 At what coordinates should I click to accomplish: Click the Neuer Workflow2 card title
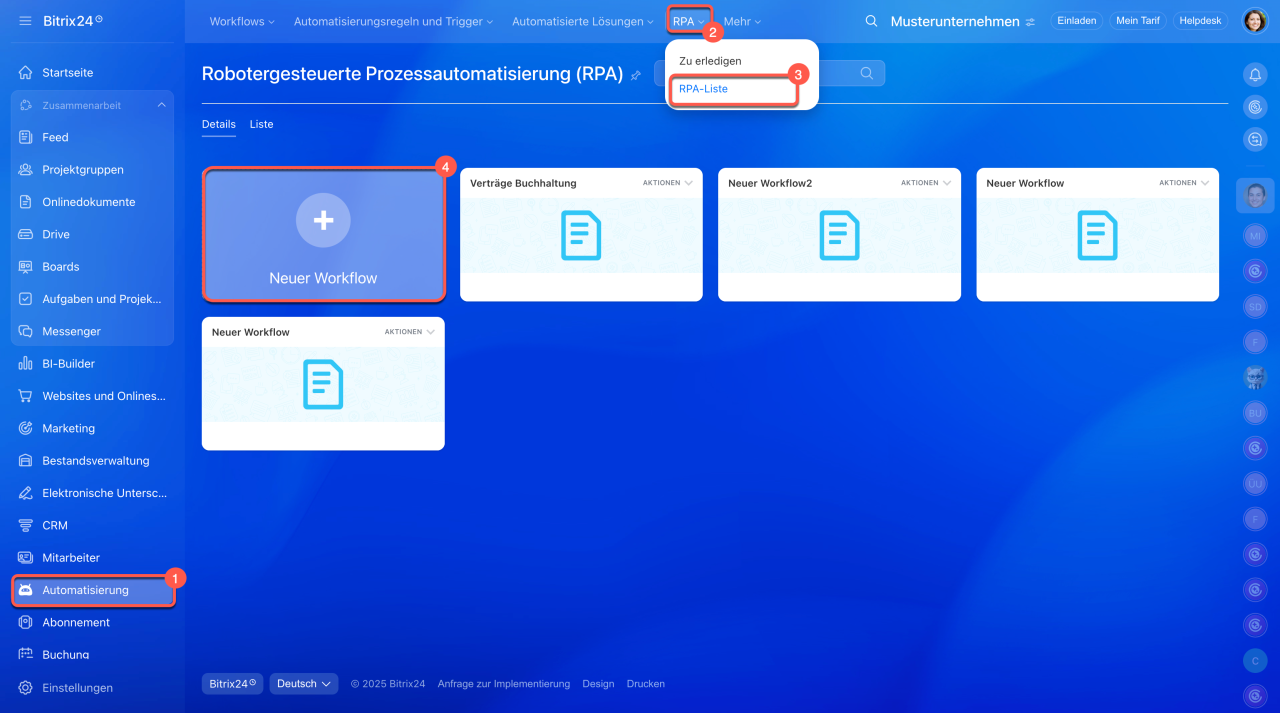click(x=770, y=183)
